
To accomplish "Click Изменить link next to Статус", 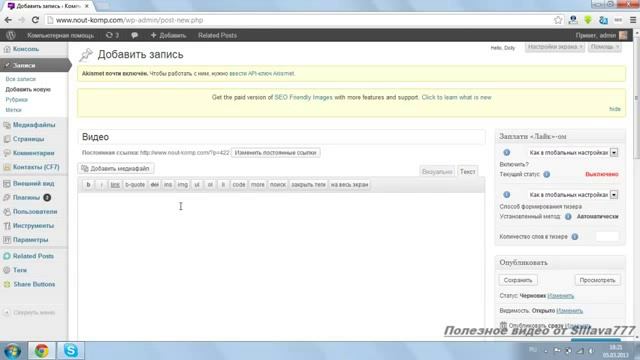I will pyautogui.click(x=560, y=296).
